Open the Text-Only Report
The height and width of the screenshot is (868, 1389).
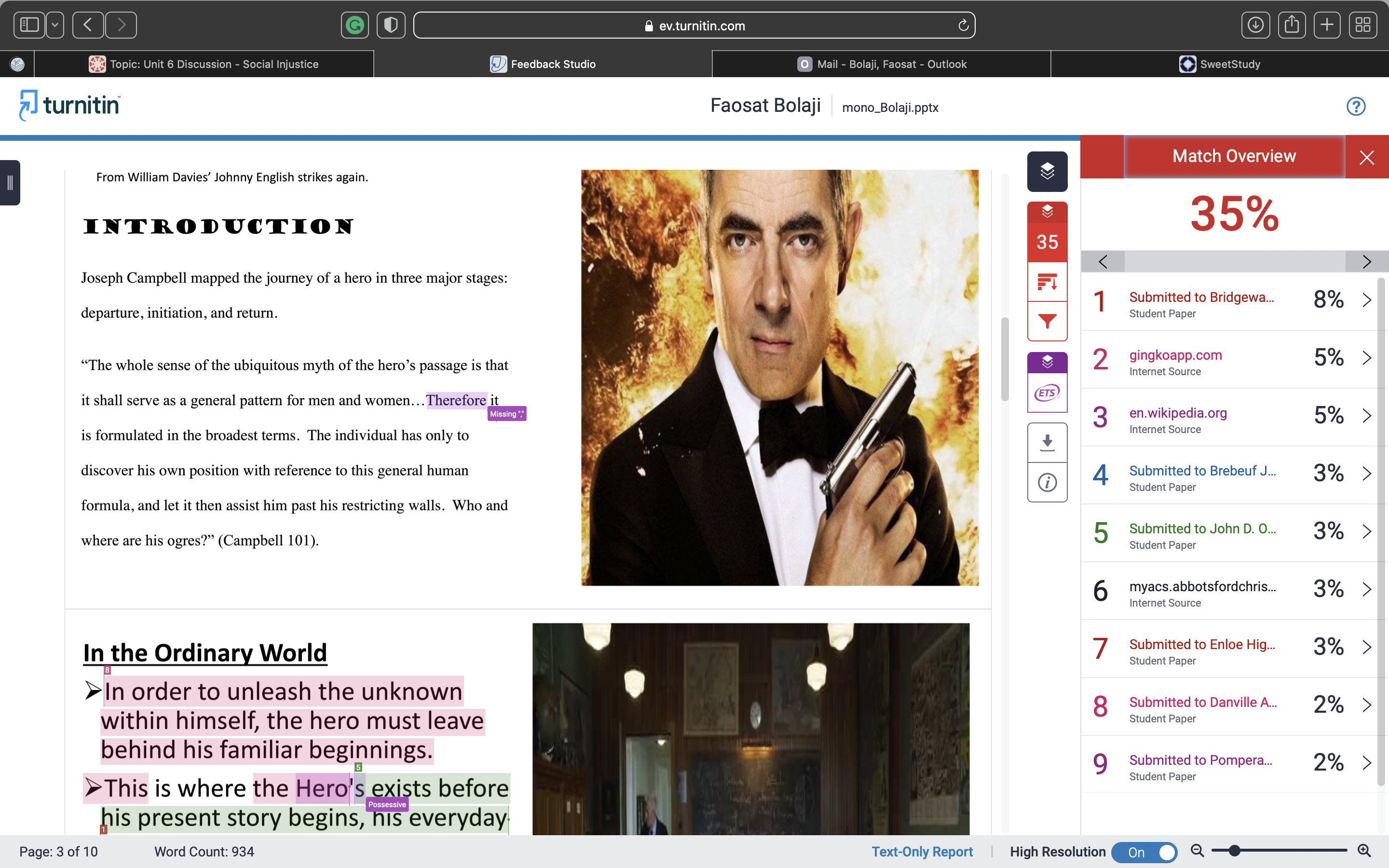[x=922, y=852]
